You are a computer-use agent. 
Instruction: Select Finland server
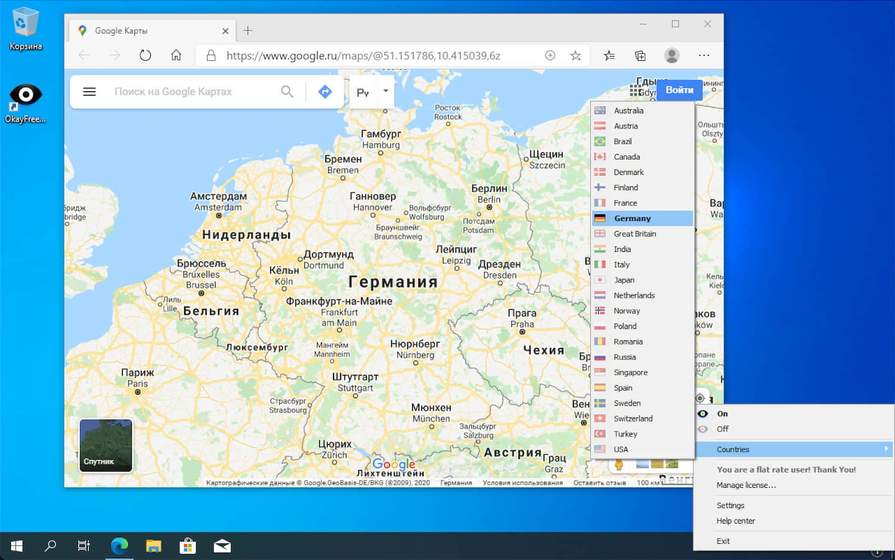tap(643, 188)
